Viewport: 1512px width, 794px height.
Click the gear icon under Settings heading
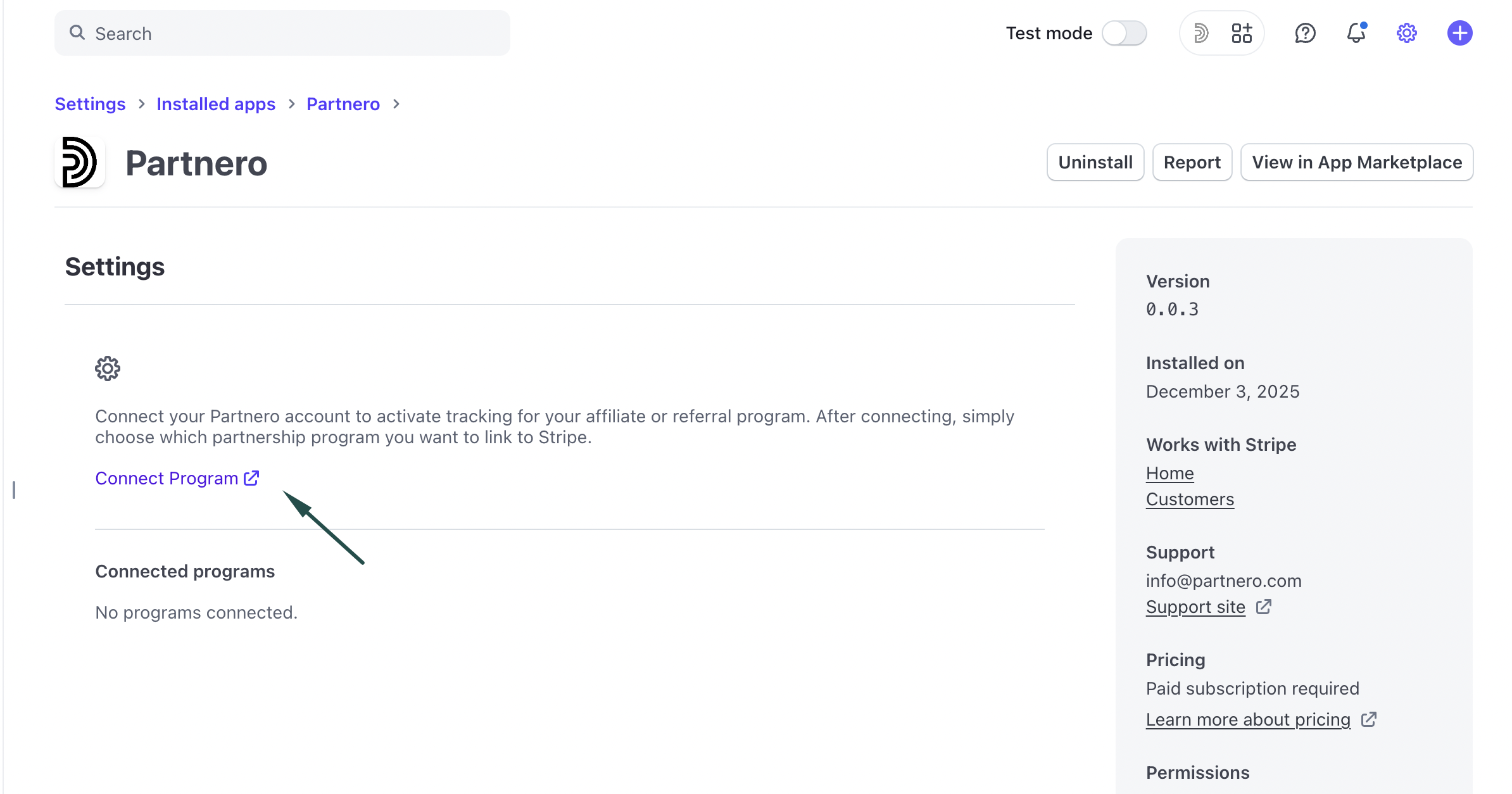coord(108,368)
